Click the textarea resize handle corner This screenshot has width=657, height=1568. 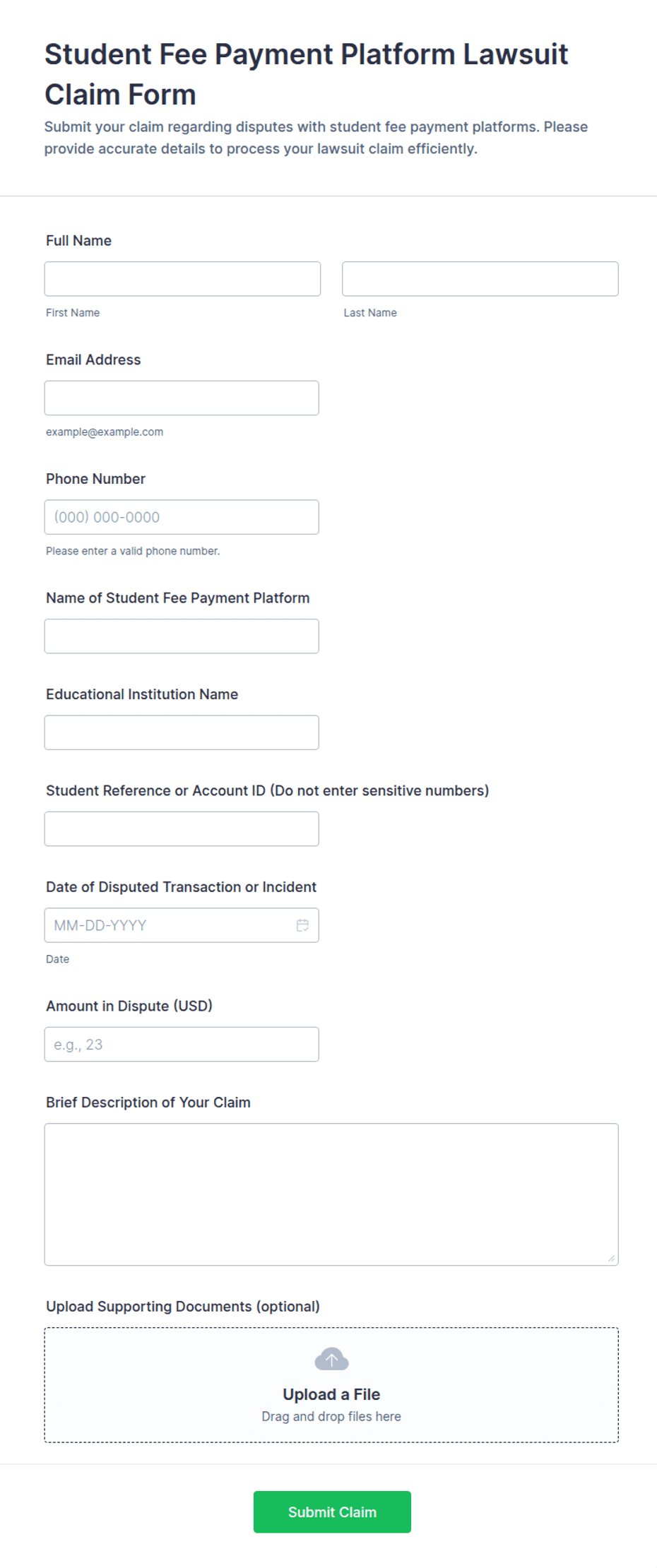pyautogui.click(x=611, y=1258)
